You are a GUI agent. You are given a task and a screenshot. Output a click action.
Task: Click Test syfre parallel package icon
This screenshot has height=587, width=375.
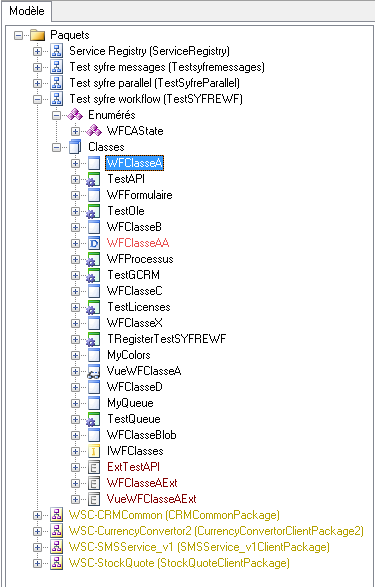(x=56, y=83)
